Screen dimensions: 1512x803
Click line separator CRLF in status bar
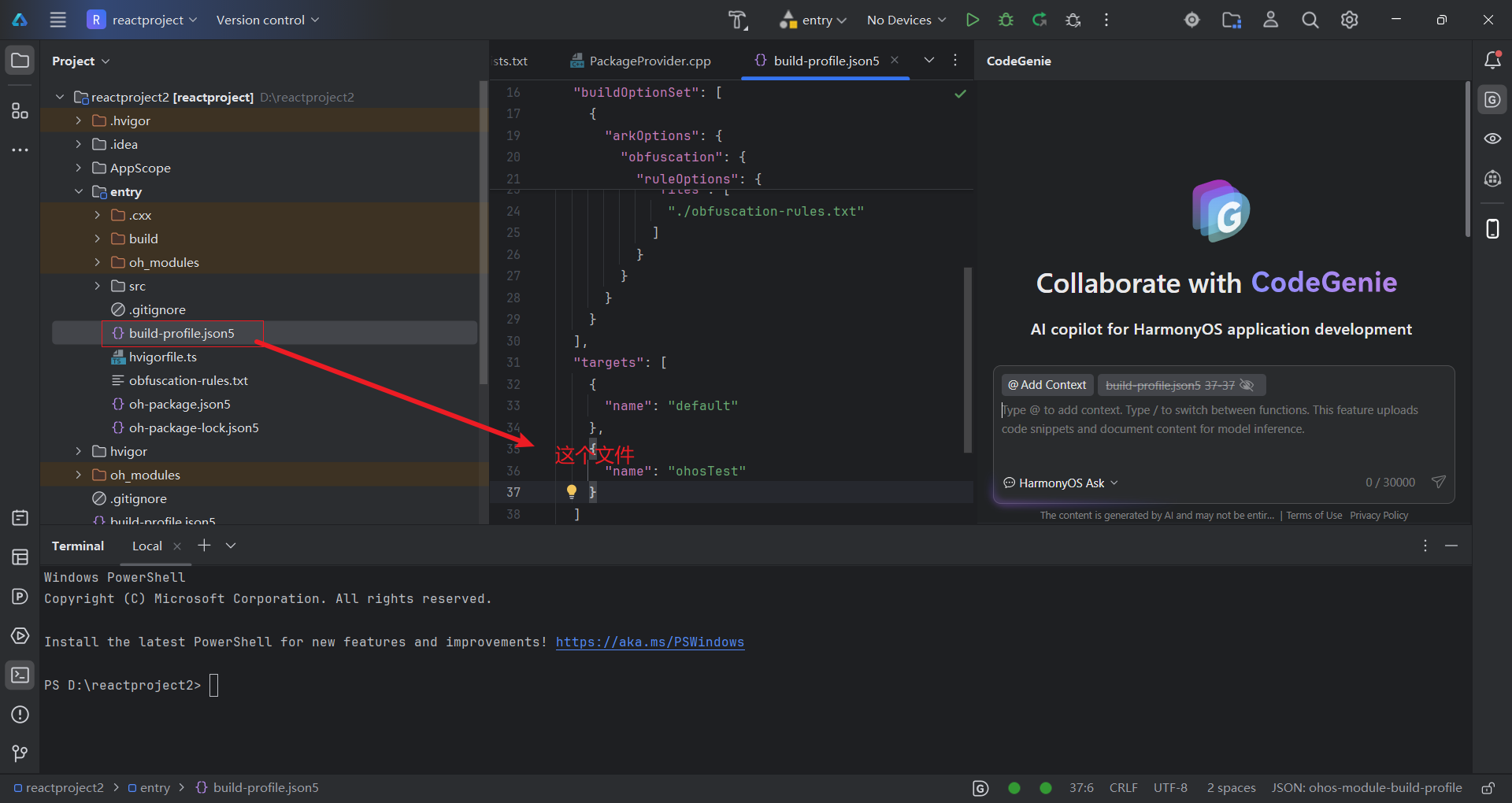(1123, 788)
